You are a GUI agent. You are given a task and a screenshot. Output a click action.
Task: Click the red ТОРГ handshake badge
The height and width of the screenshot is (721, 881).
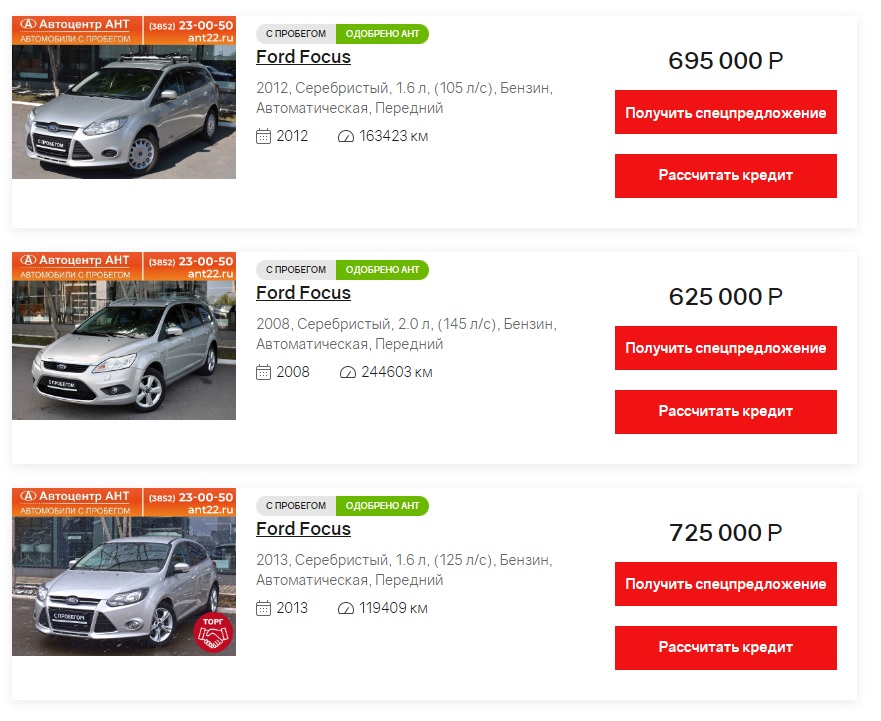[213, 633]
